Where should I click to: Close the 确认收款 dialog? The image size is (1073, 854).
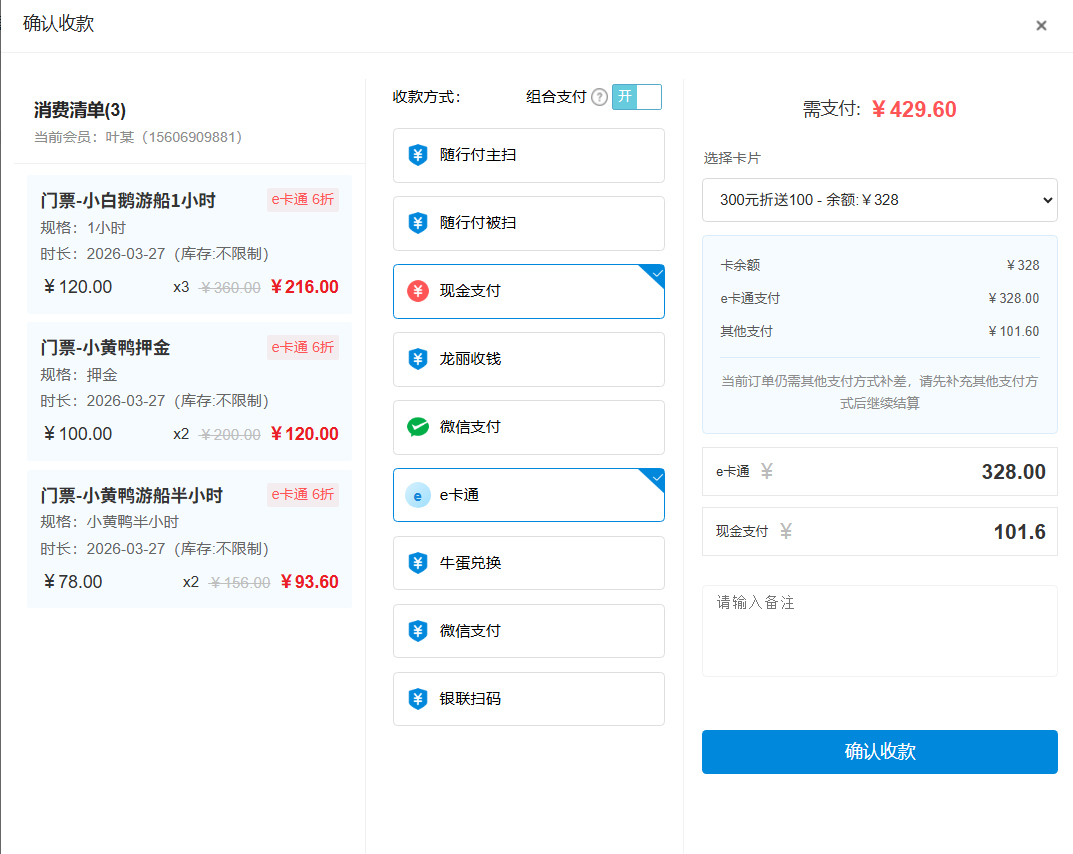pyautogui.click(x=1041, y=26)
